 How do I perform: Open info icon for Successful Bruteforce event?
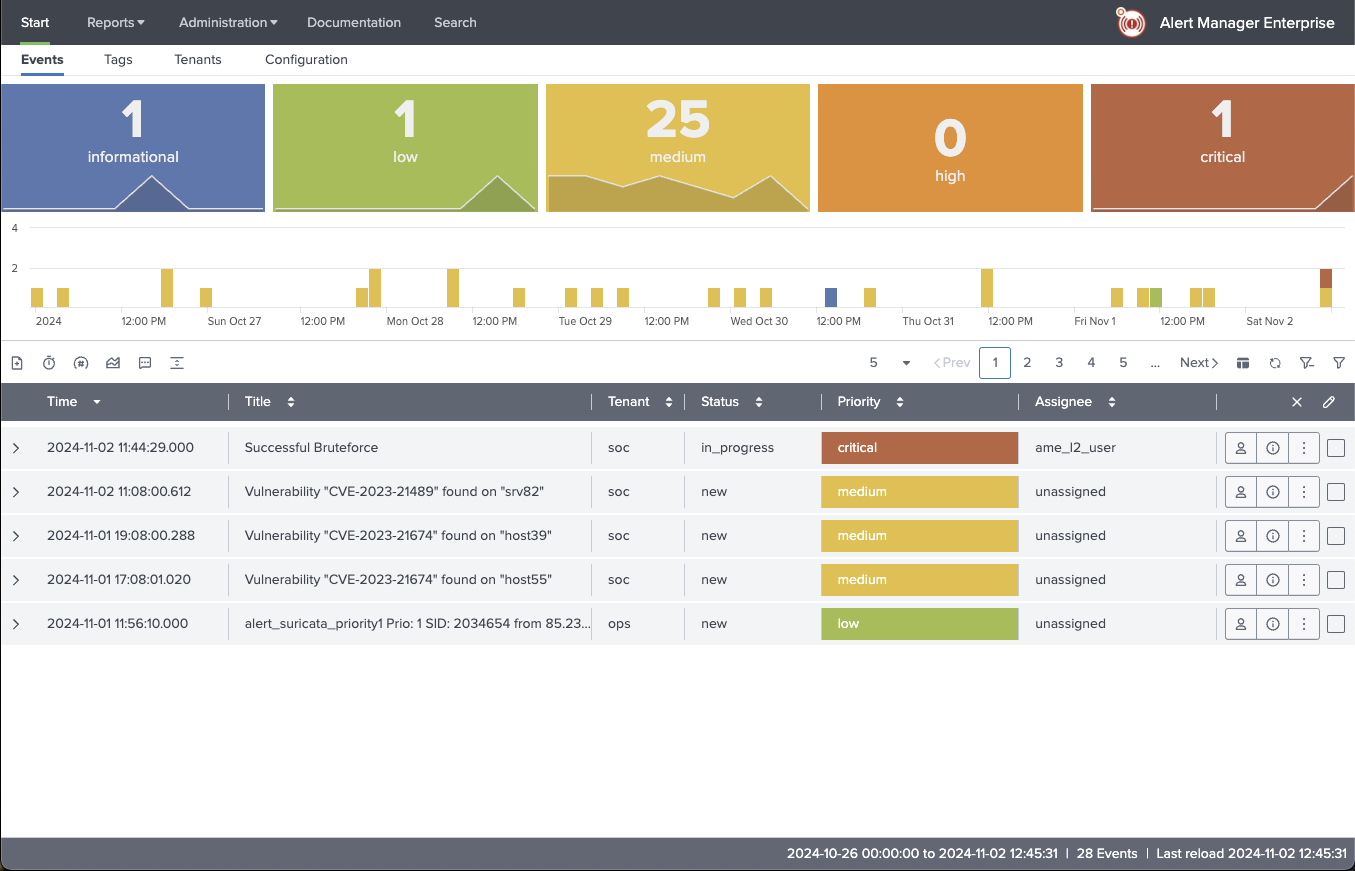pyautogui.click(x=1272, y=448)
